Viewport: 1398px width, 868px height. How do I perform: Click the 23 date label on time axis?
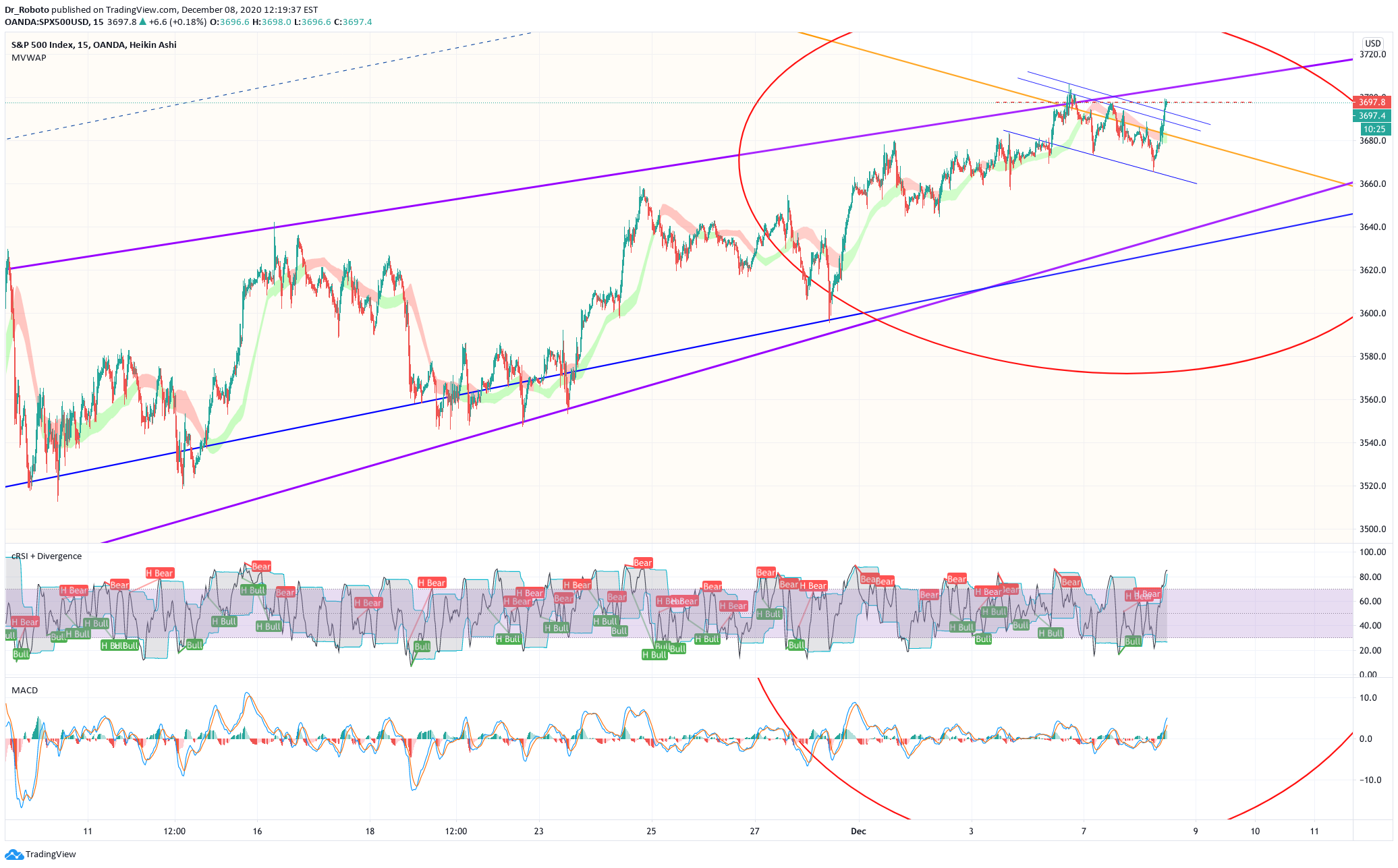538,832
